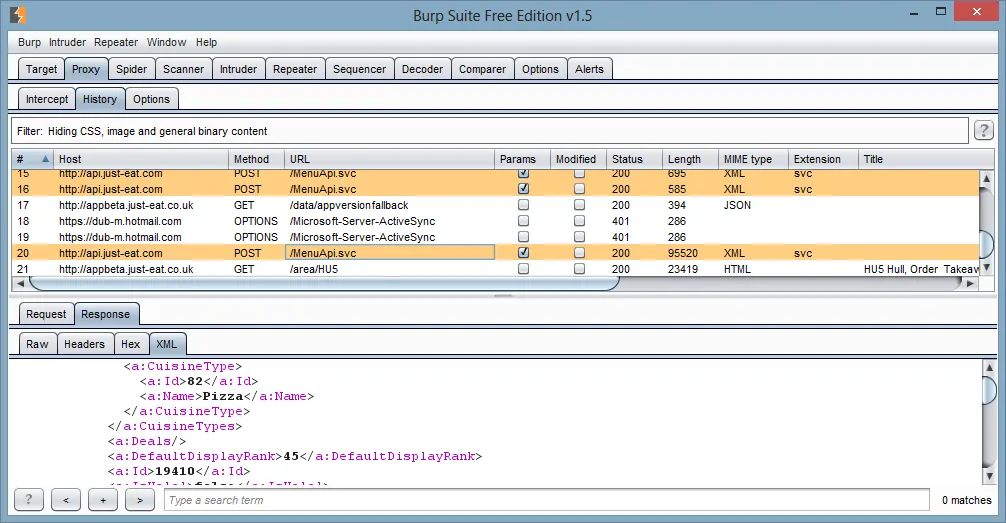Click the filter help question mark icon
The height and width of the screenshot is (523, 1006).
pyautogui.click(x=984, y=131)
